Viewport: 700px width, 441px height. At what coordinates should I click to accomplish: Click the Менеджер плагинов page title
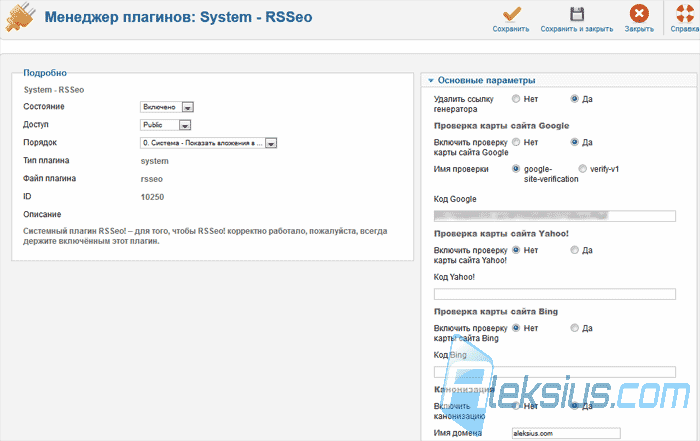click(178, 17)
